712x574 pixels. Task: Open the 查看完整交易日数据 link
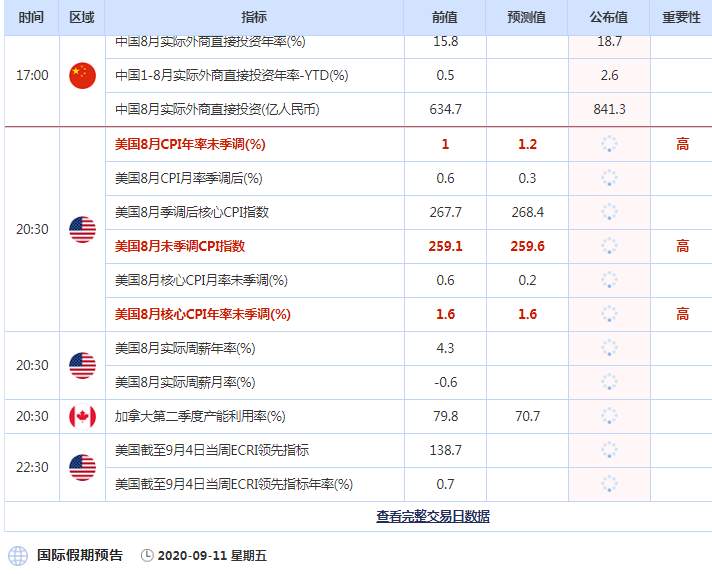tap(433, 516)
